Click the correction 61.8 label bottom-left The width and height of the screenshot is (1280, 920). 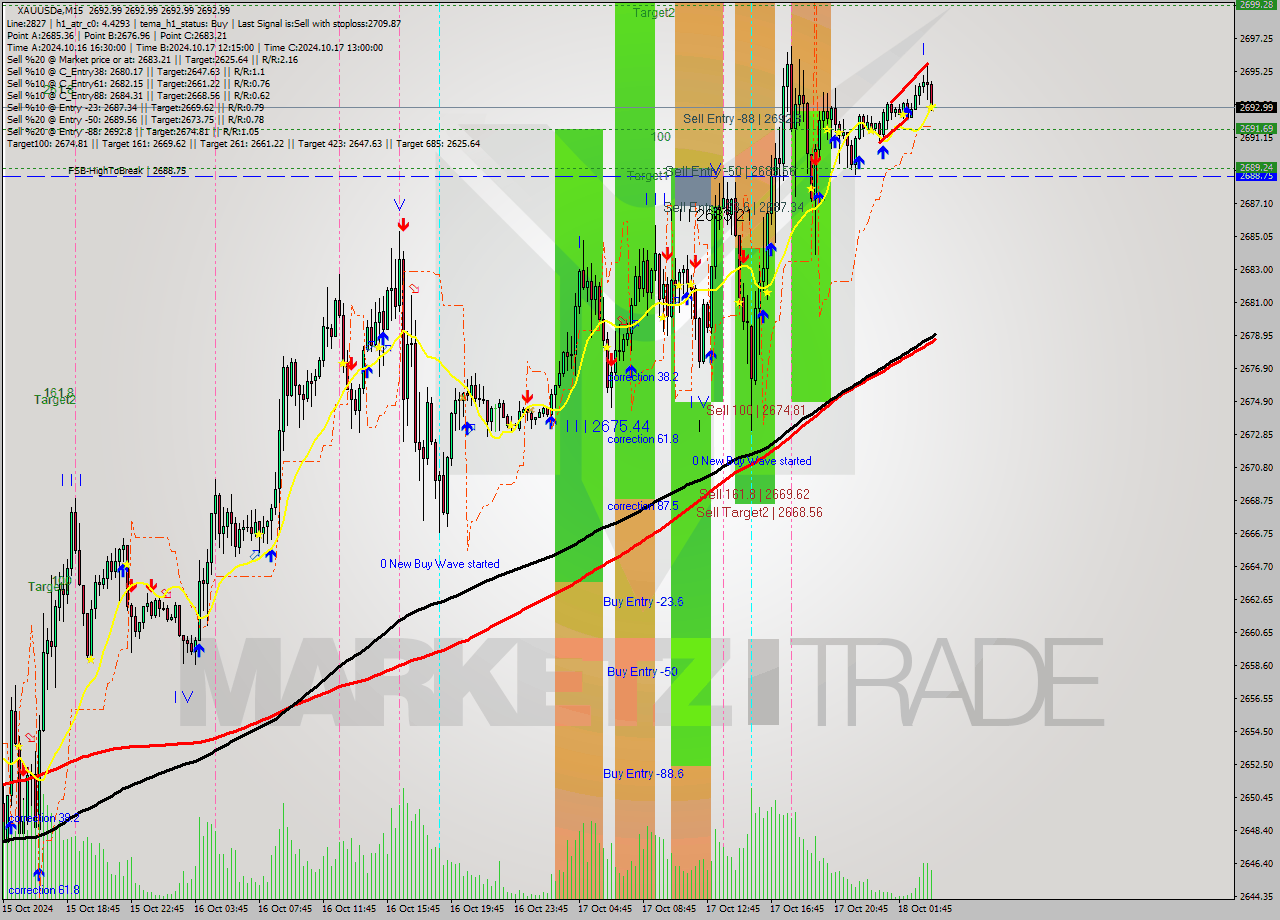click(43, 890)
